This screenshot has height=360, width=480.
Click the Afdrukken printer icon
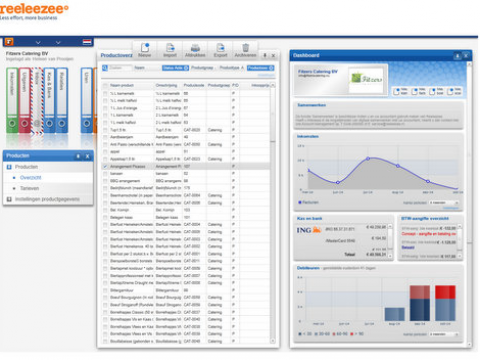point(195,48)
